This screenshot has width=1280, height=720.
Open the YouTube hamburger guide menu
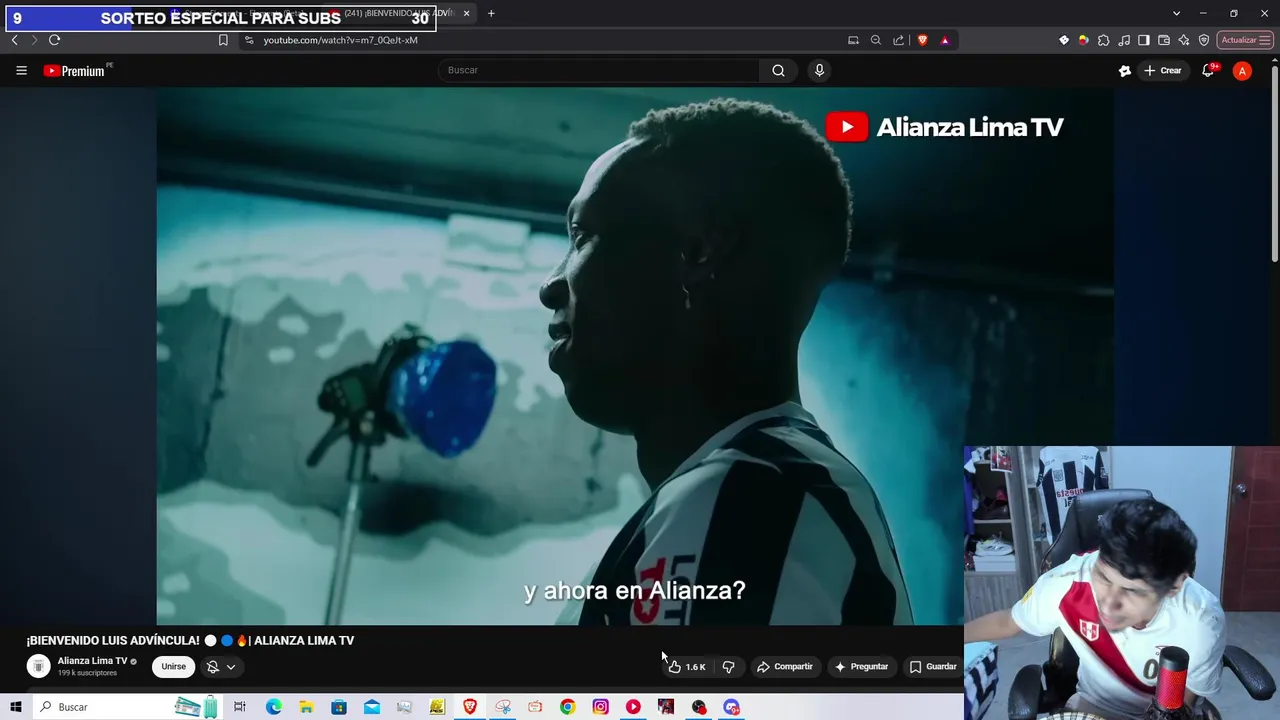coord(21,70)
